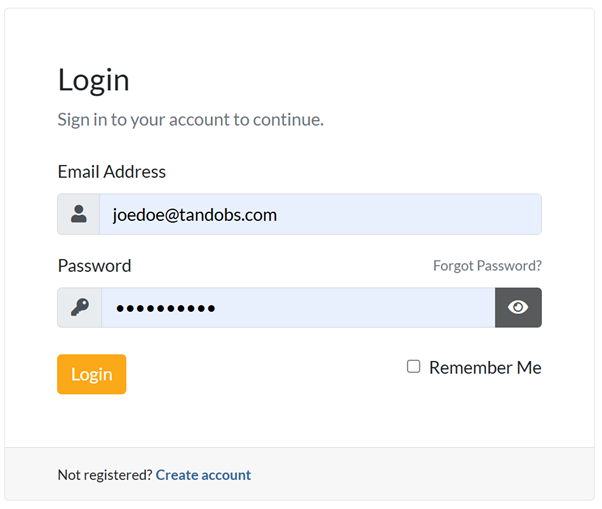
Task: Click the 'Sign in to your account' subtitle
Action: point(191,120)
